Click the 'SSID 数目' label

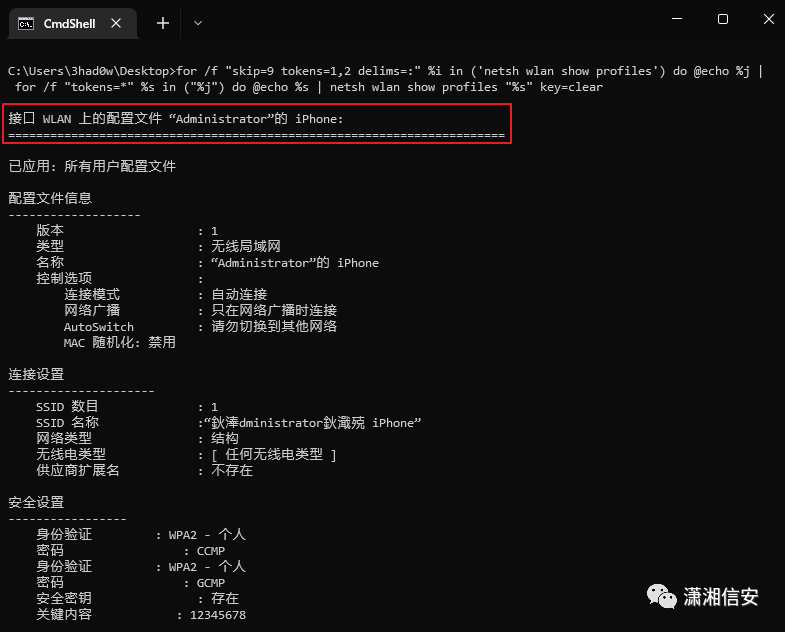(x=67, y=407)
